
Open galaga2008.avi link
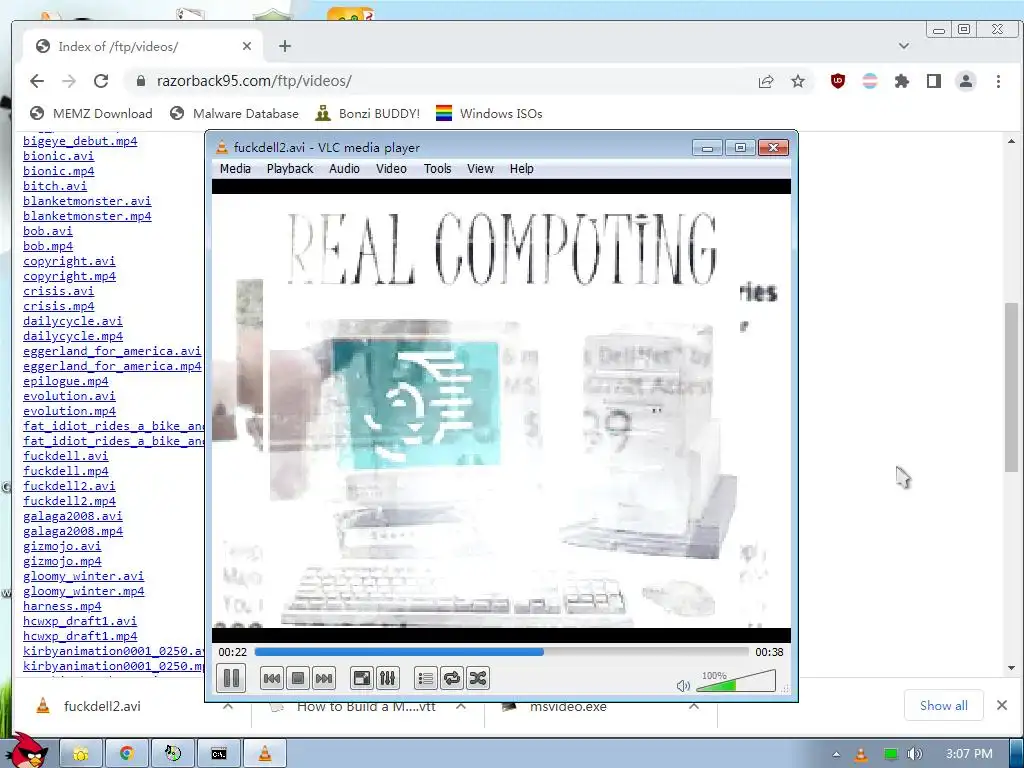tap(73, 516)
